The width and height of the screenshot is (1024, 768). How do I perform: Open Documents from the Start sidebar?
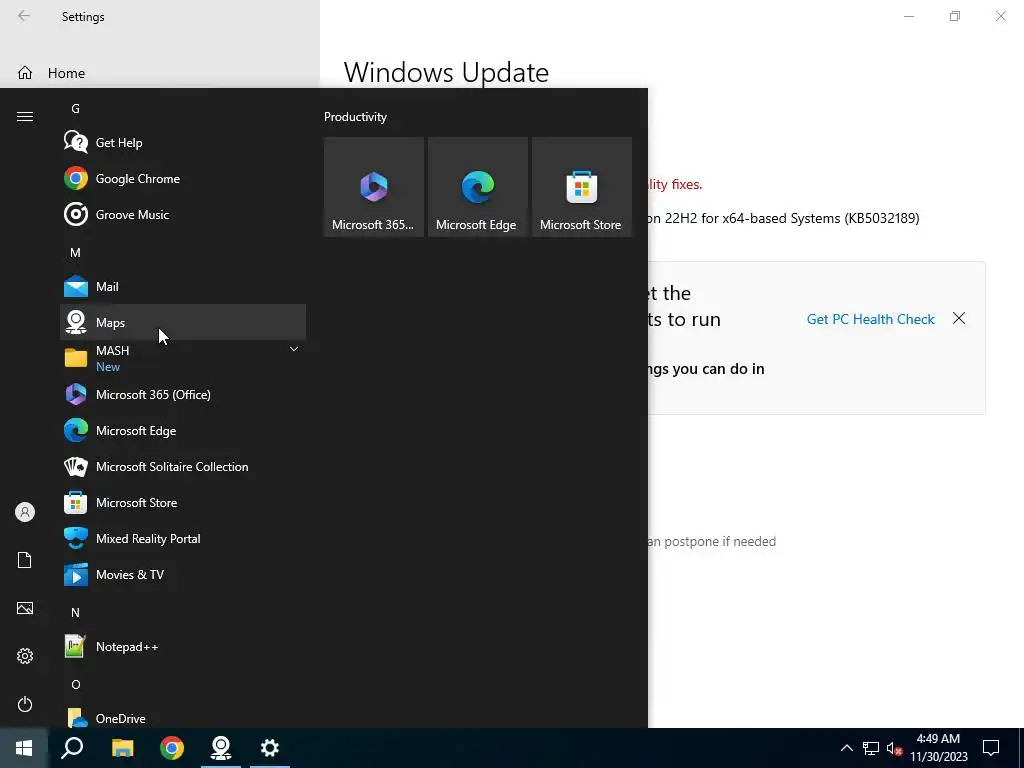pos(25,560)
